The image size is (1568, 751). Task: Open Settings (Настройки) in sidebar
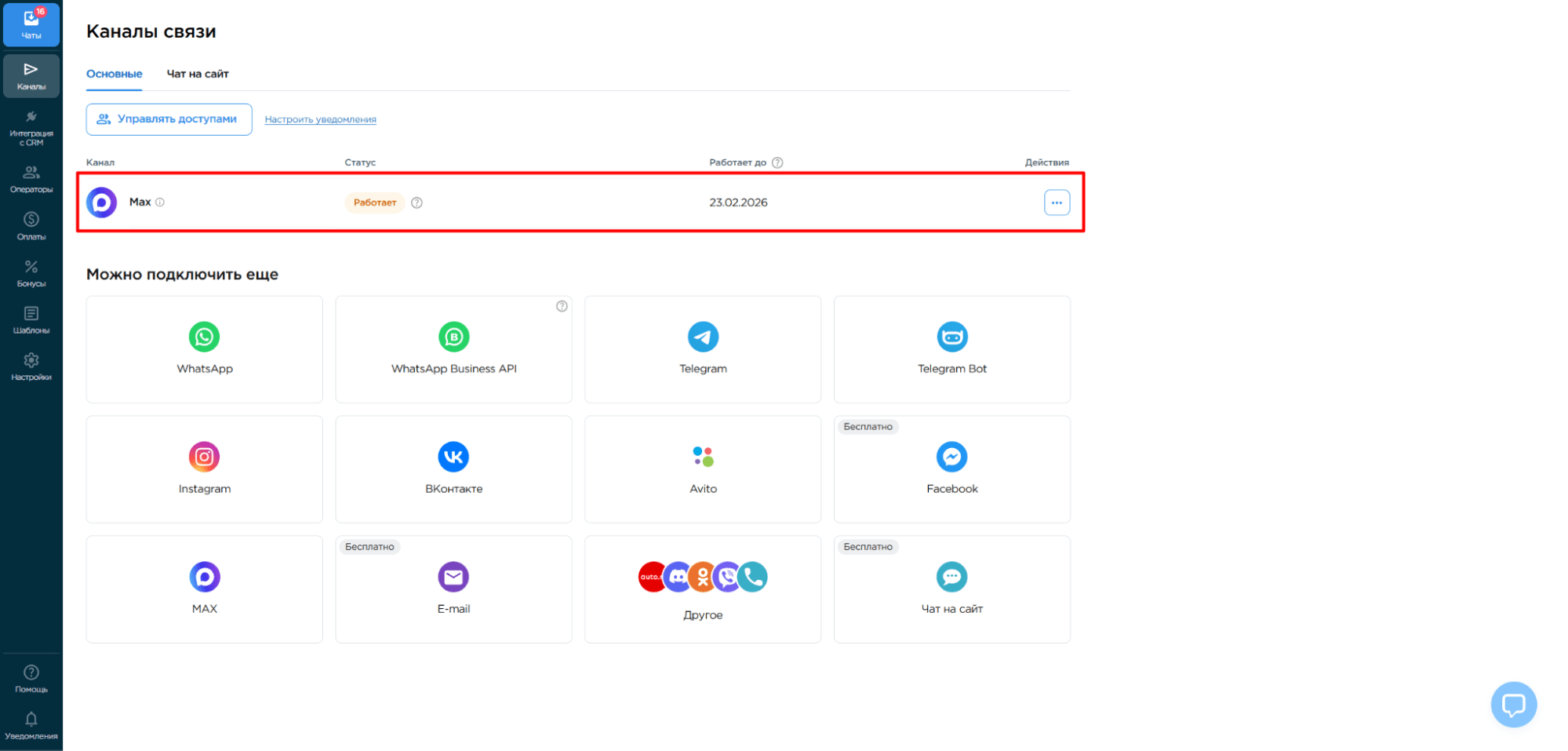[x=31, y=366]
